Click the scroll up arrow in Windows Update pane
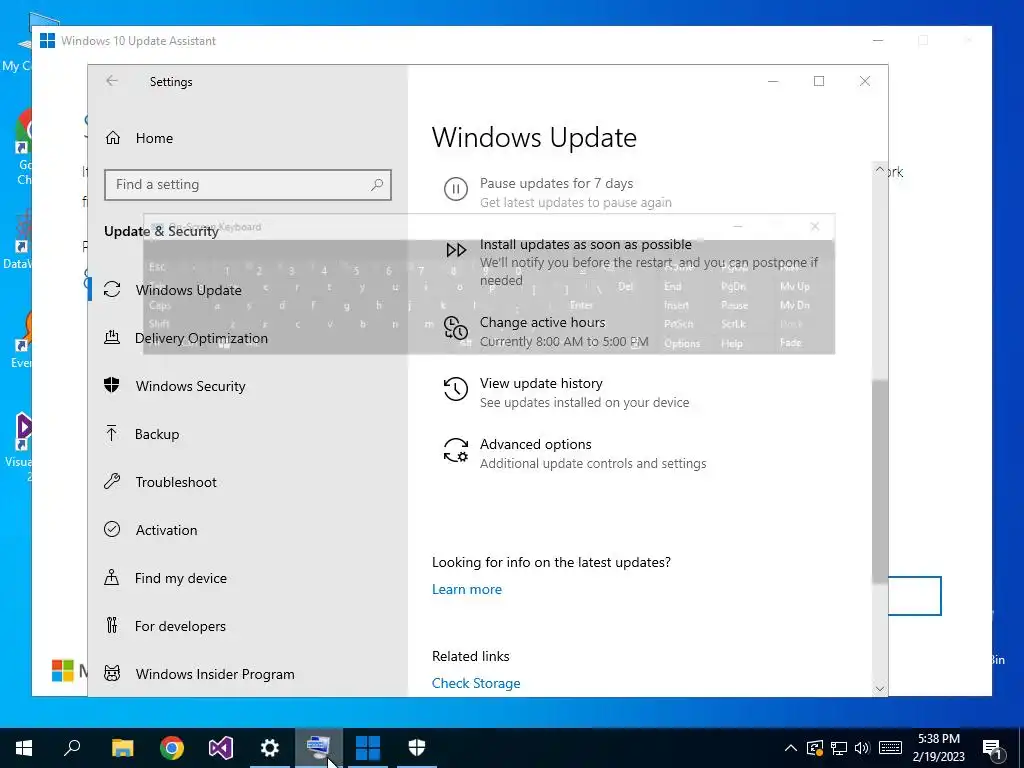This screenshot has width=1024, height=768. (880, 170)
